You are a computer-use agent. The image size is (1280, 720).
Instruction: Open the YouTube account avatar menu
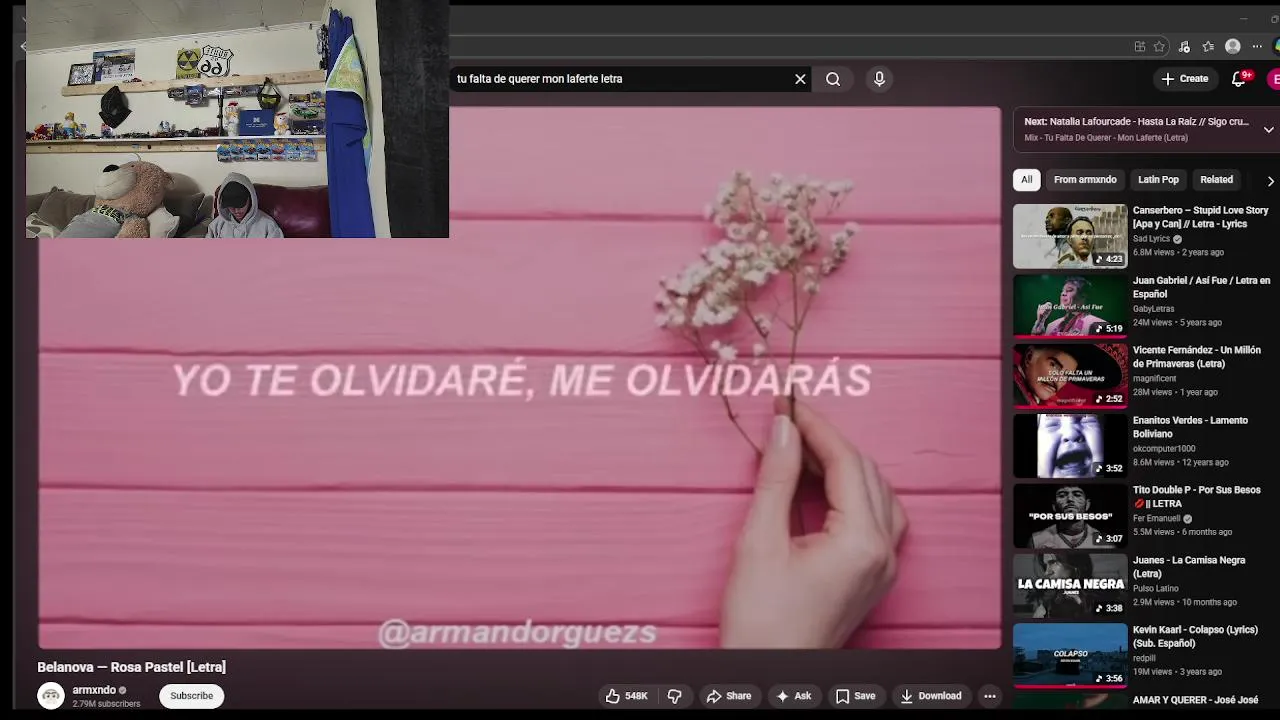click(x=1275, y=79)
